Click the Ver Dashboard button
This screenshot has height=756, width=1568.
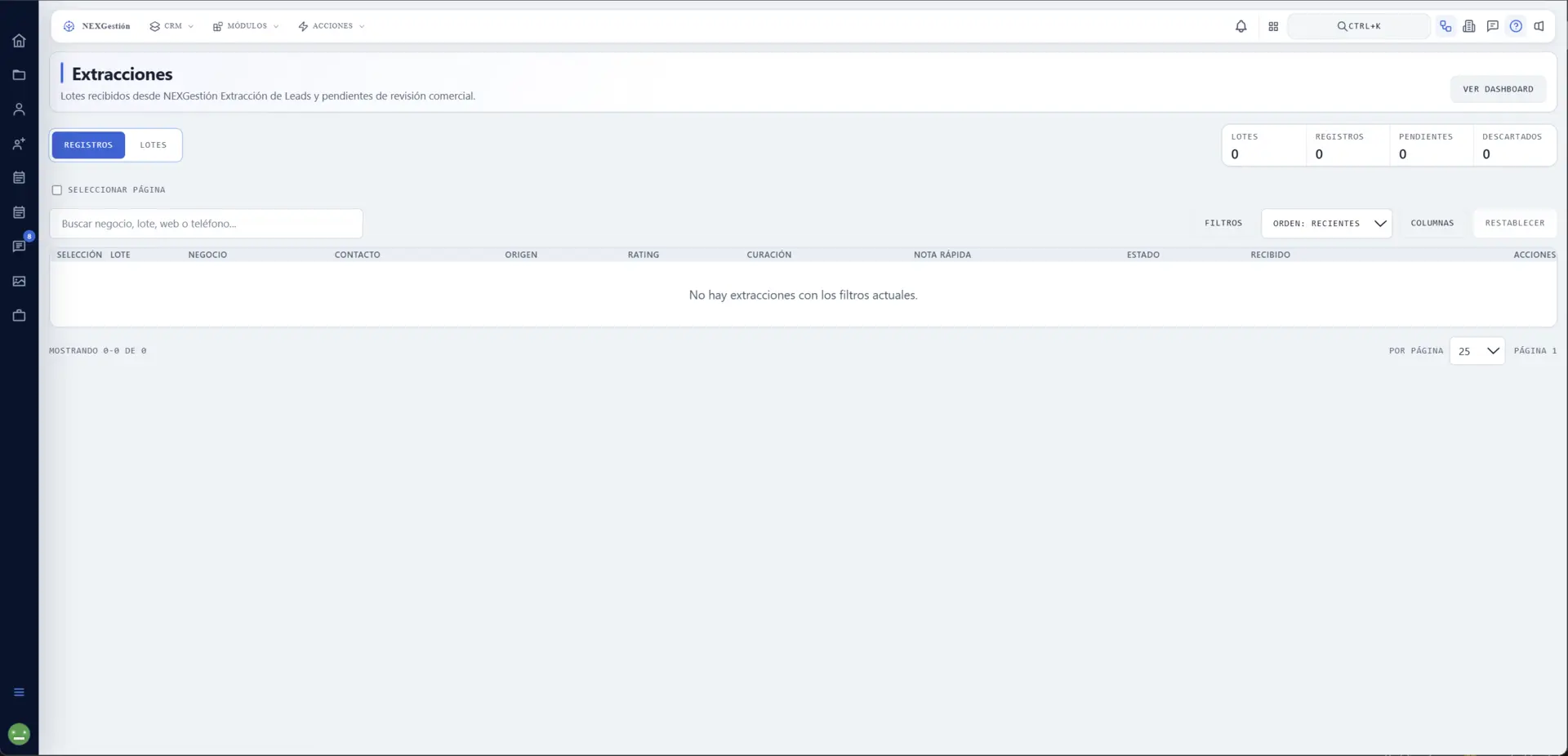click(1498, 89)
